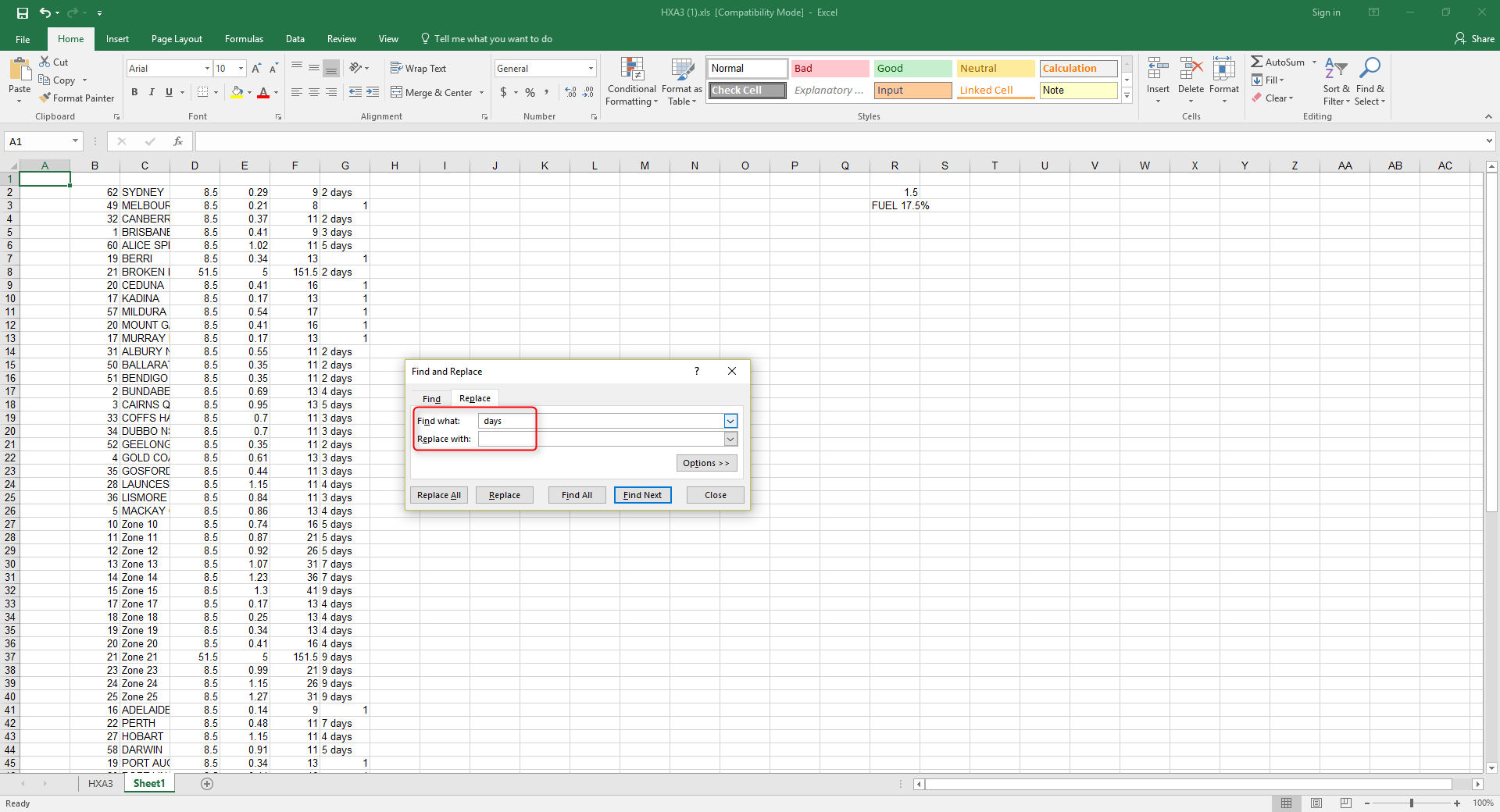Click the Increase Decimal icon

[571, 92]
